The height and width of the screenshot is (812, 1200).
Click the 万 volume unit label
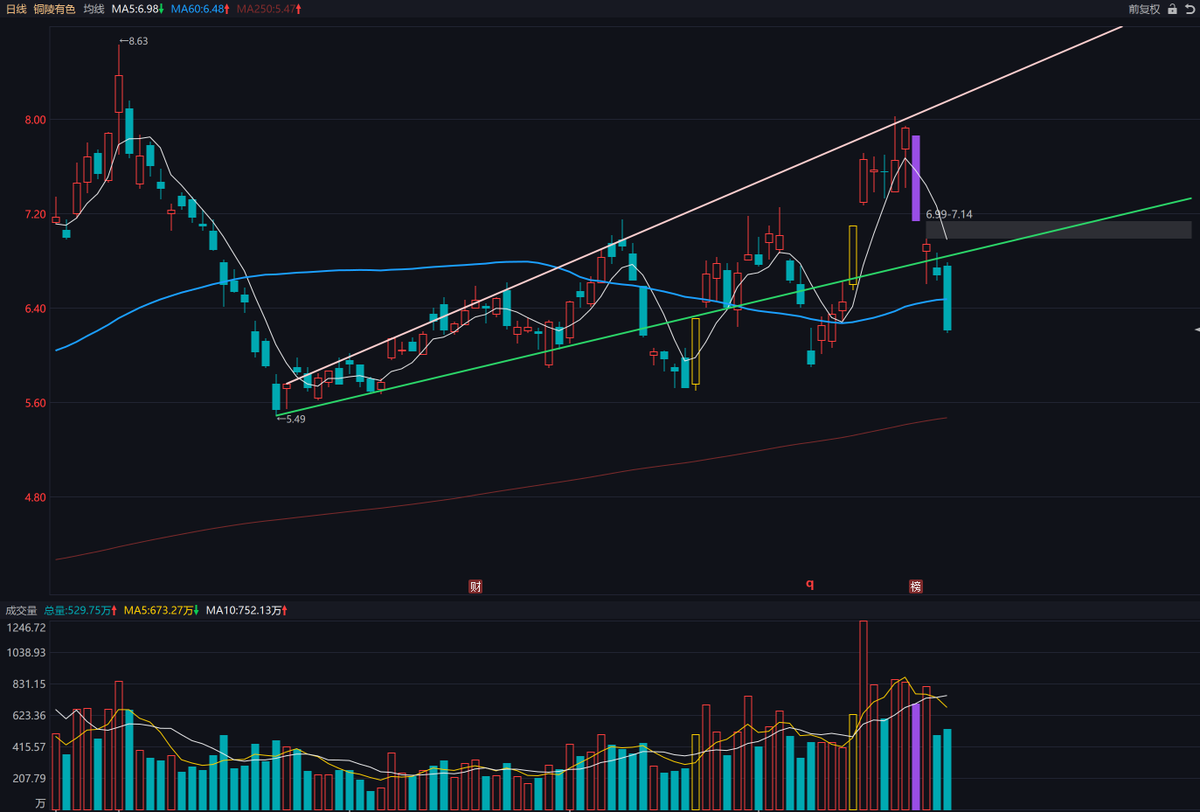(x=40, y=803)
